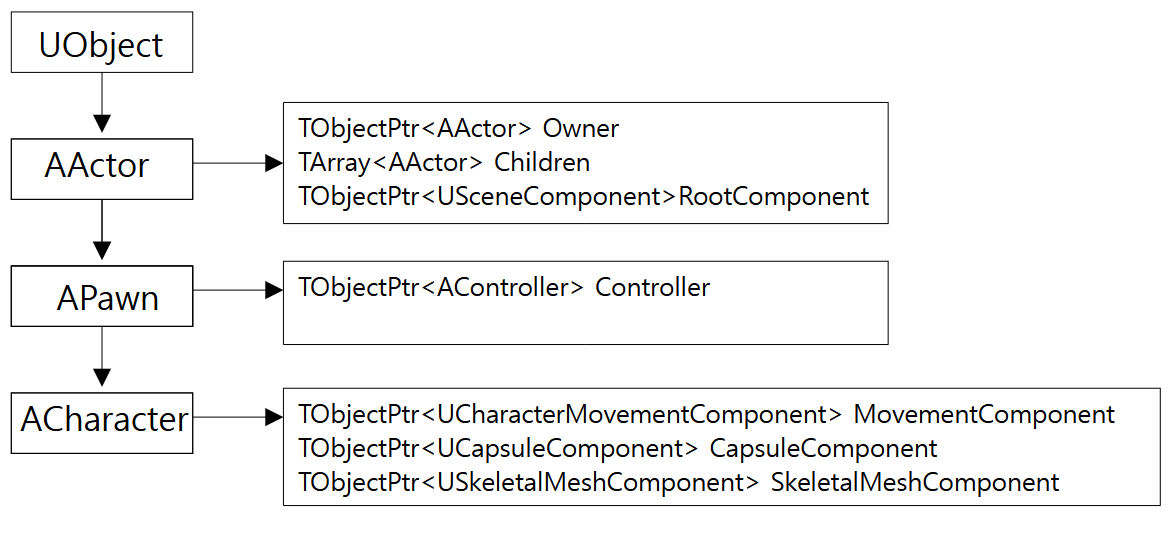Click the TObjectPtr<AActor> Owner line
This screenshot has width=1176, height=542.
pos(458,129)
